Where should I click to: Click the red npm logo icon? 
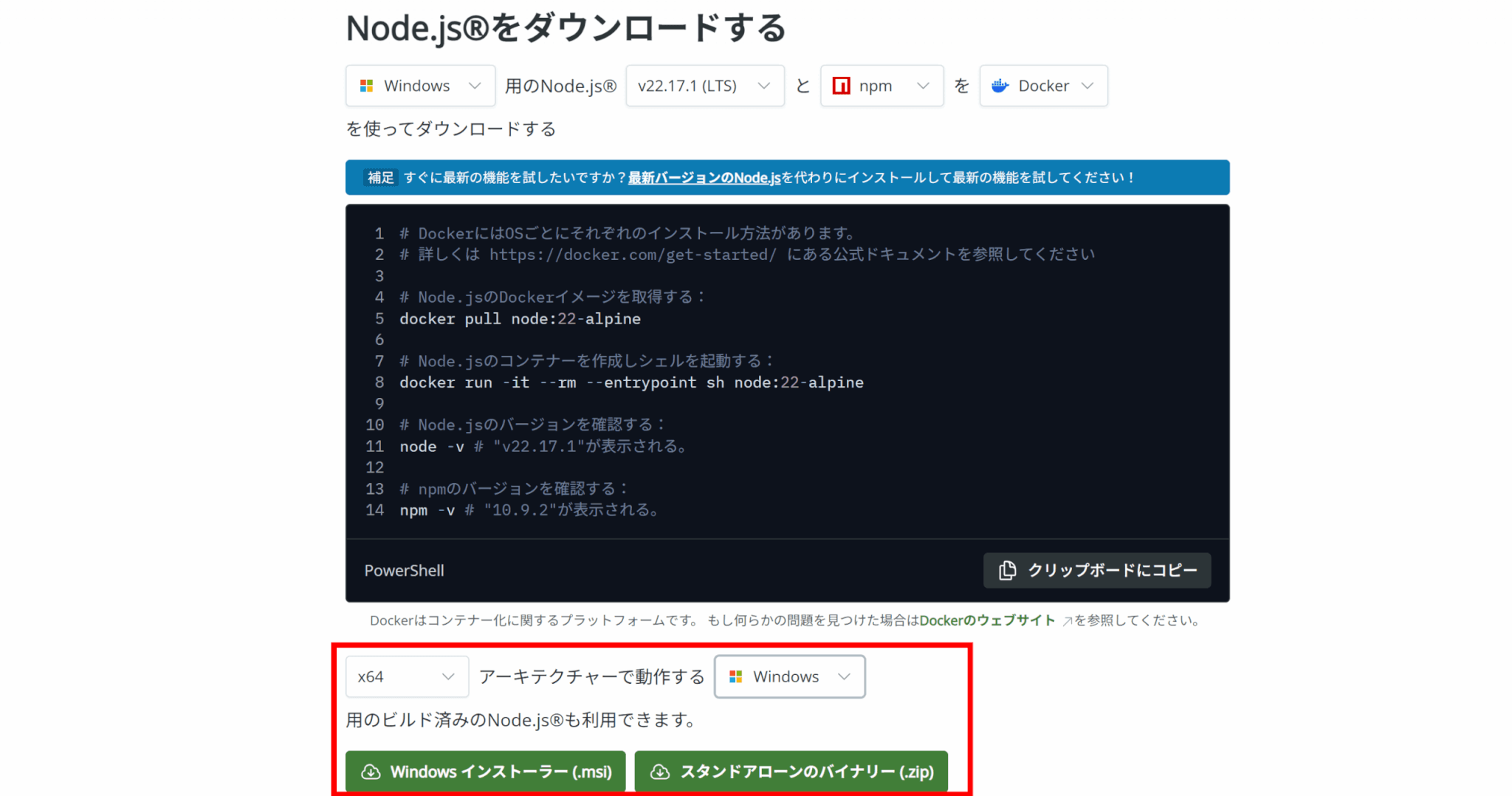[x=841, y=86]
